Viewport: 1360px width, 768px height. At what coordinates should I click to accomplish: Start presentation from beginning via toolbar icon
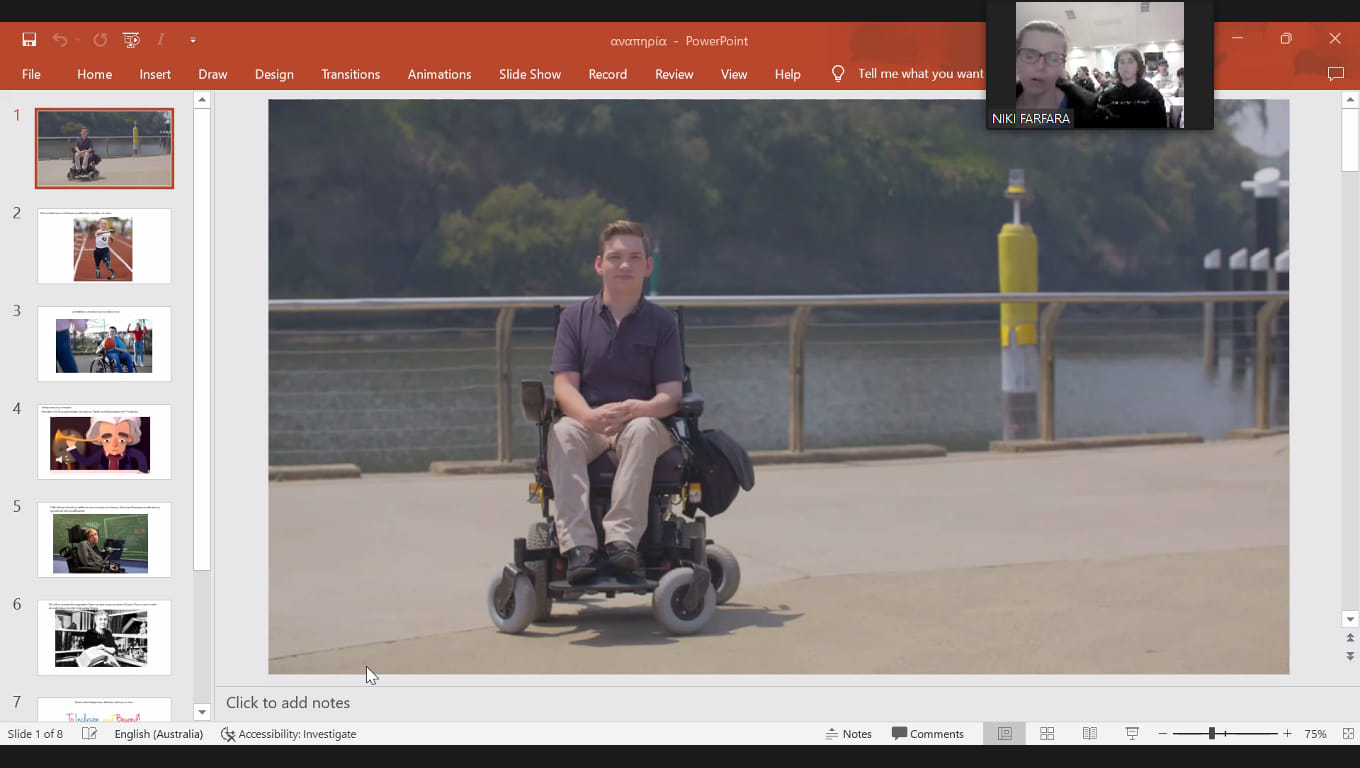tap(131, 40)
